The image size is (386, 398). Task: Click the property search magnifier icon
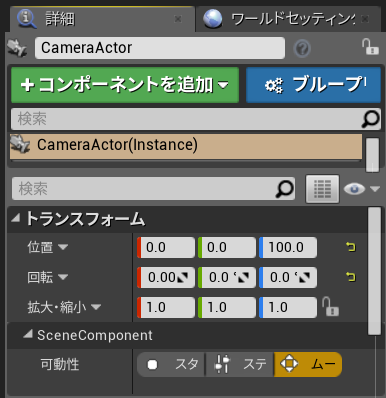[x=285, y=189]
